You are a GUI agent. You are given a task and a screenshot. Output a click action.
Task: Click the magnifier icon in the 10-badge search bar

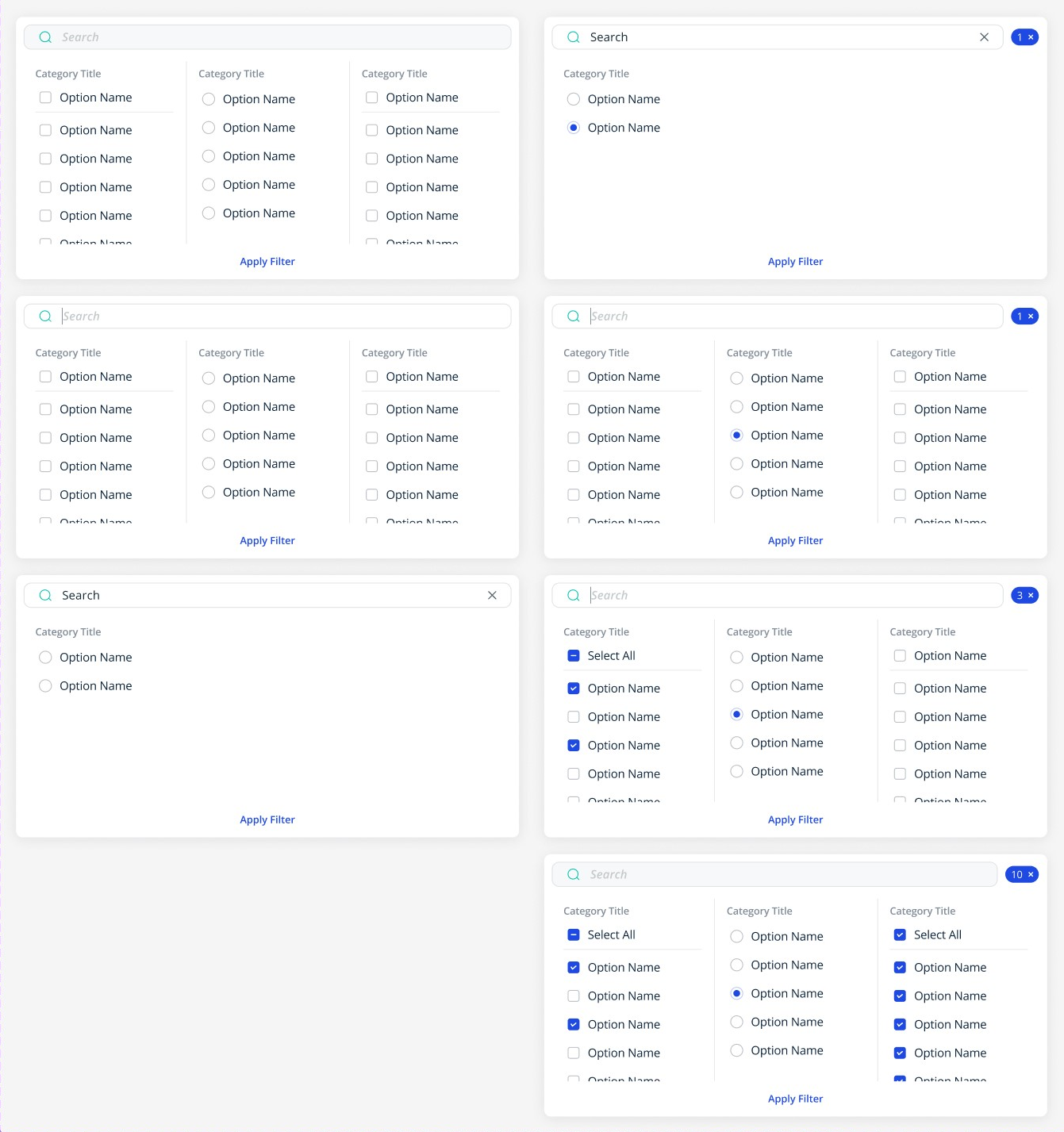click(x=574, y=874)
